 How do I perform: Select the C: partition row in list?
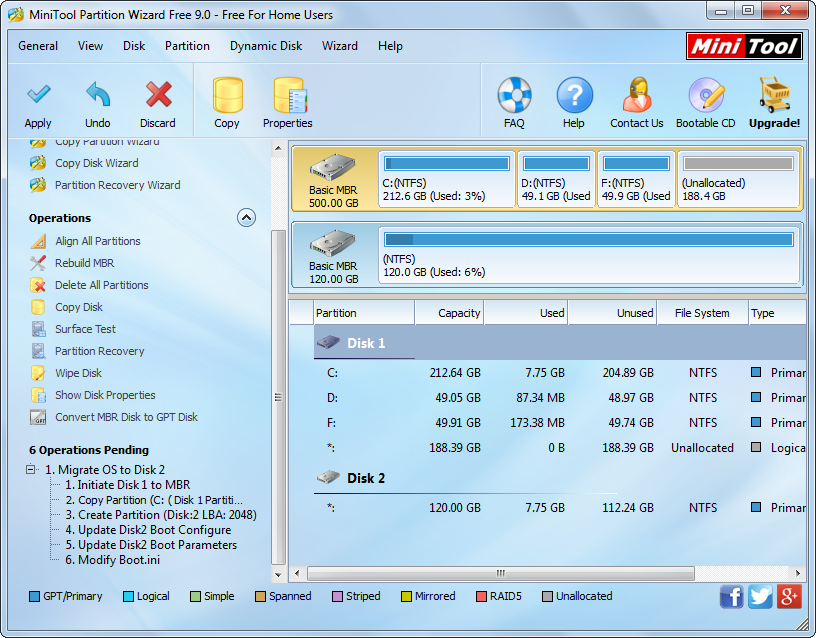click(x=559, y=373)
